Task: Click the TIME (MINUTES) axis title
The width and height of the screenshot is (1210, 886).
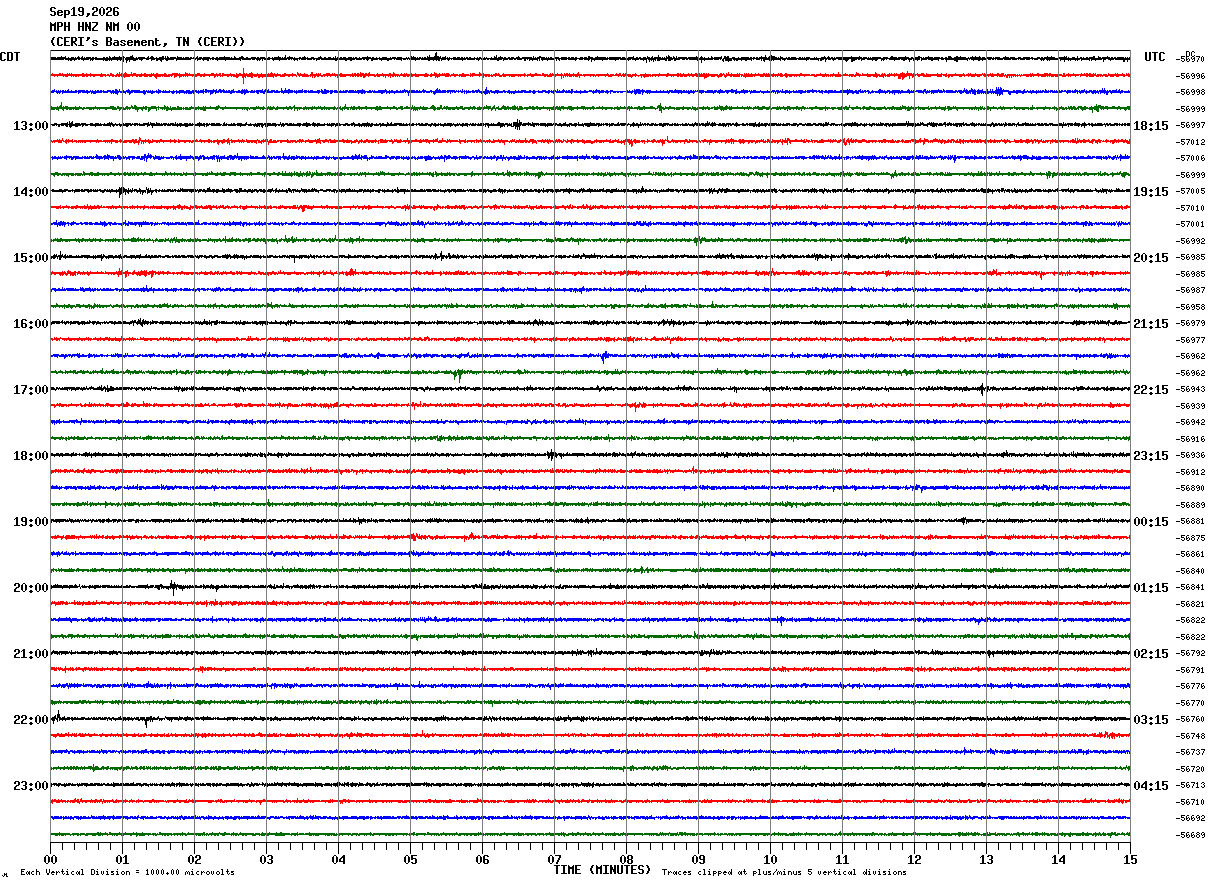Action: [602, 870]
